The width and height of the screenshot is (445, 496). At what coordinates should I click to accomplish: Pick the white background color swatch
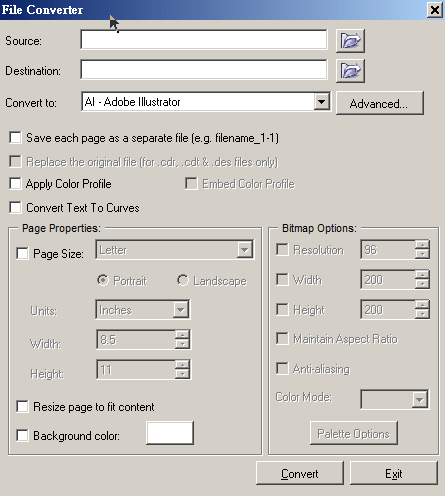pos(170,433)
